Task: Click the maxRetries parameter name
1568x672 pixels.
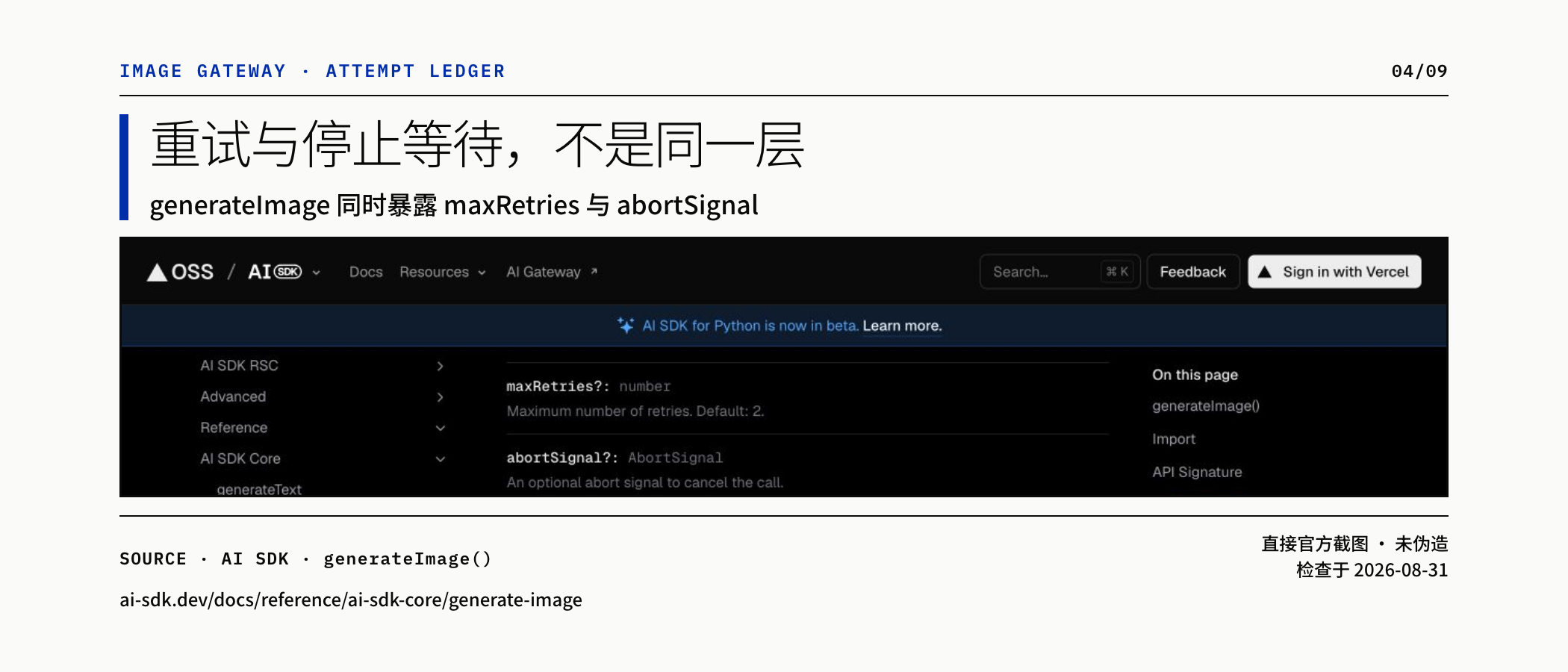Action: (558, 386)
